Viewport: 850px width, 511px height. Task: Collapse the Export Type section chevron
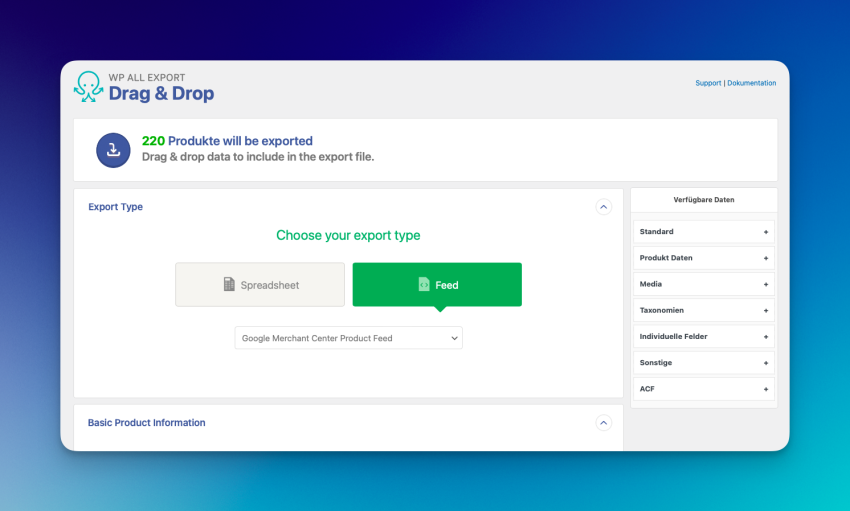(x=603, y=207)
